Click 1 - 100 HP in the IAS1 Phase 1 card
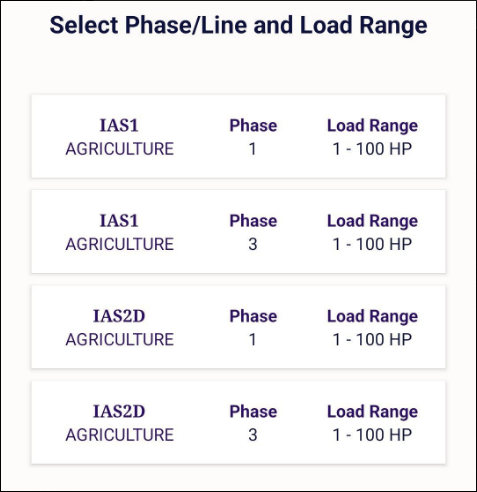 [x=372, y=149]
